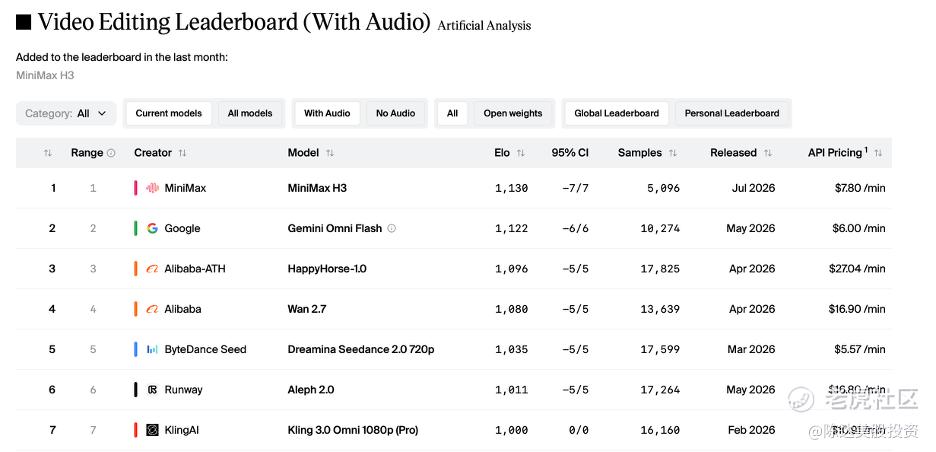This screenshot has width=936, height=452.
Task: Open the MiniMax H3 link under recently added
Action: point(45,76)
